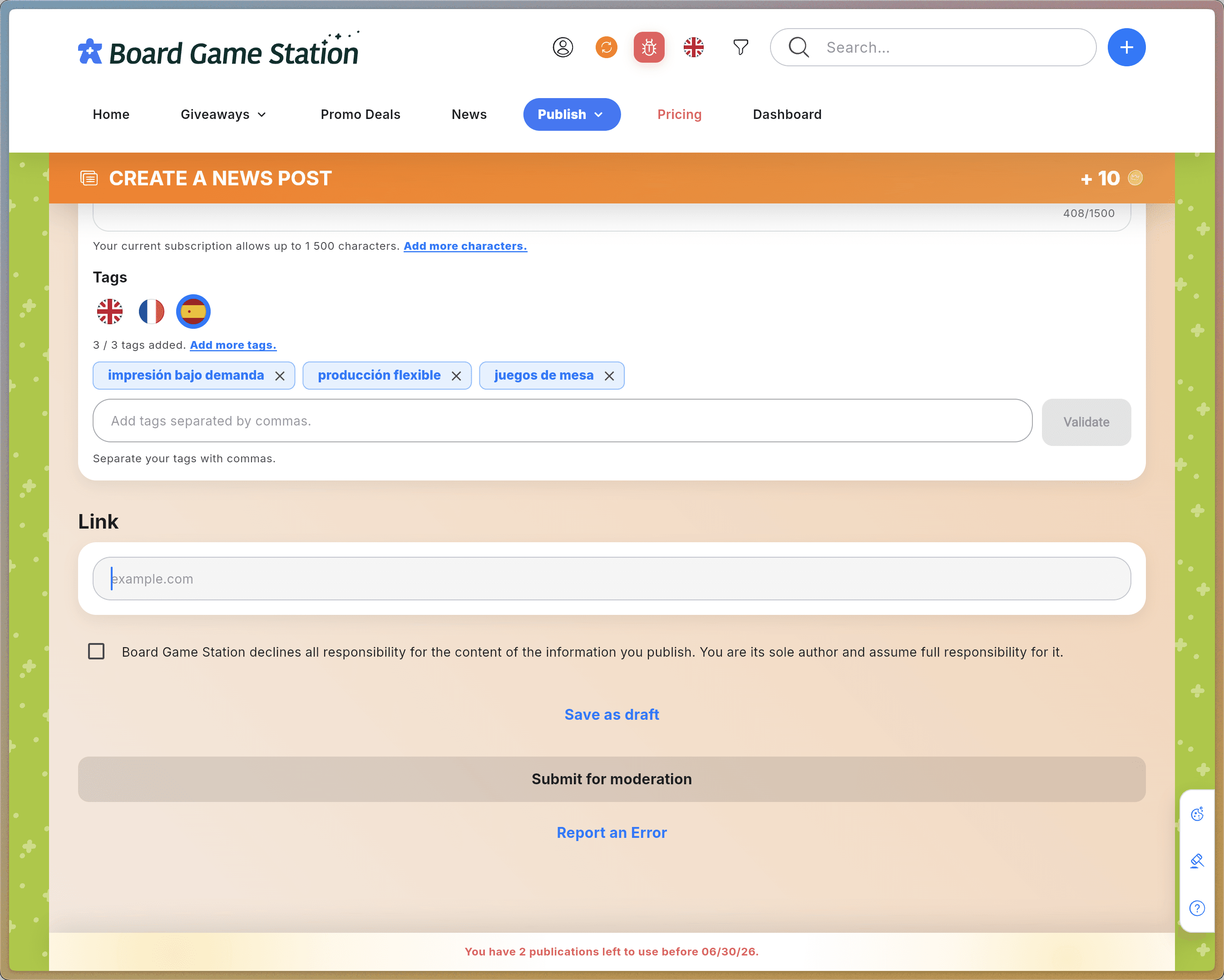Check the responsibility disclaimer checkbox

pyautogui.click(x=97, y=651)
